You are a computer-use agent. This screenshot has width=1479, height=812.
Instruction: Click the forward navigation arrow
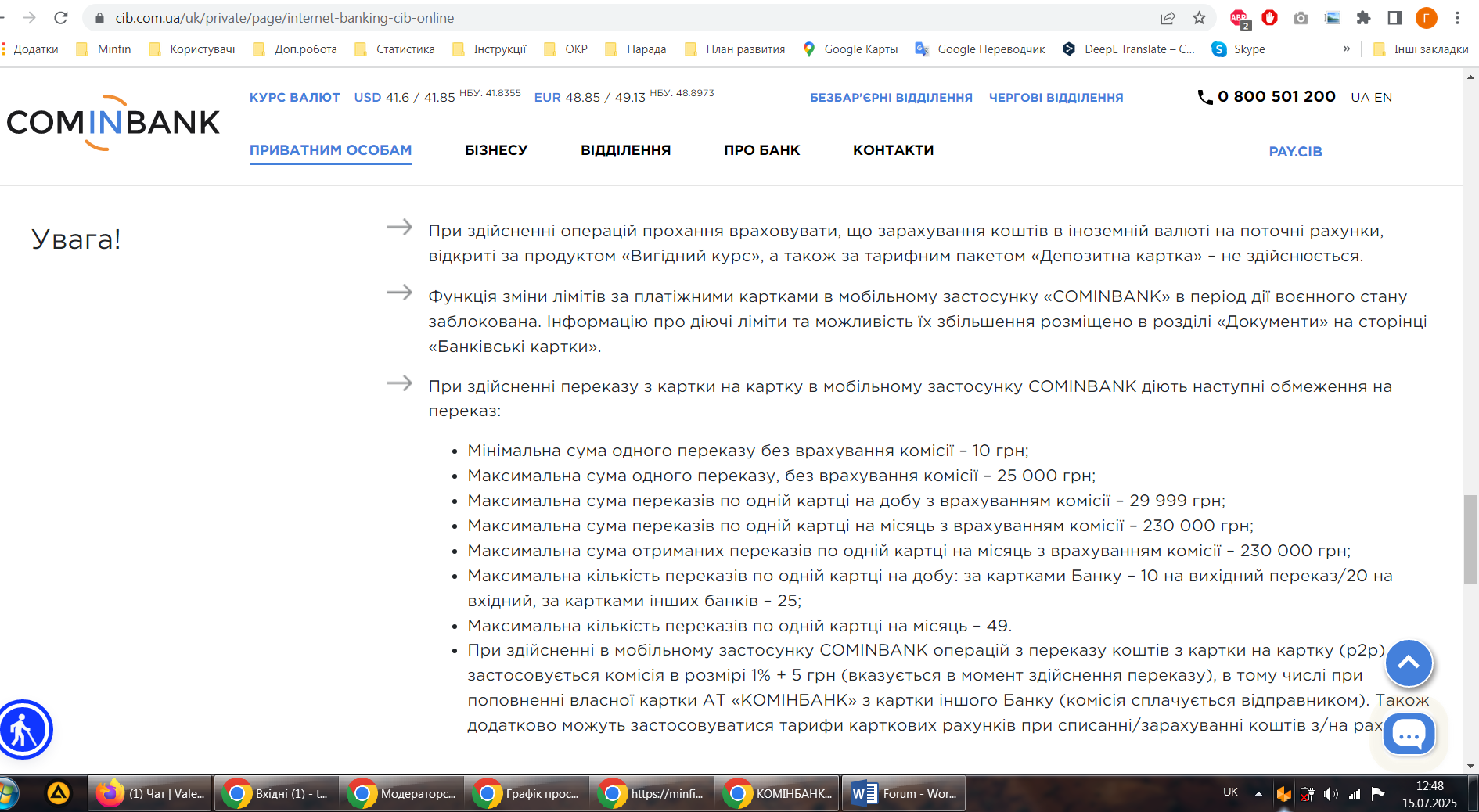pos(29,17)
